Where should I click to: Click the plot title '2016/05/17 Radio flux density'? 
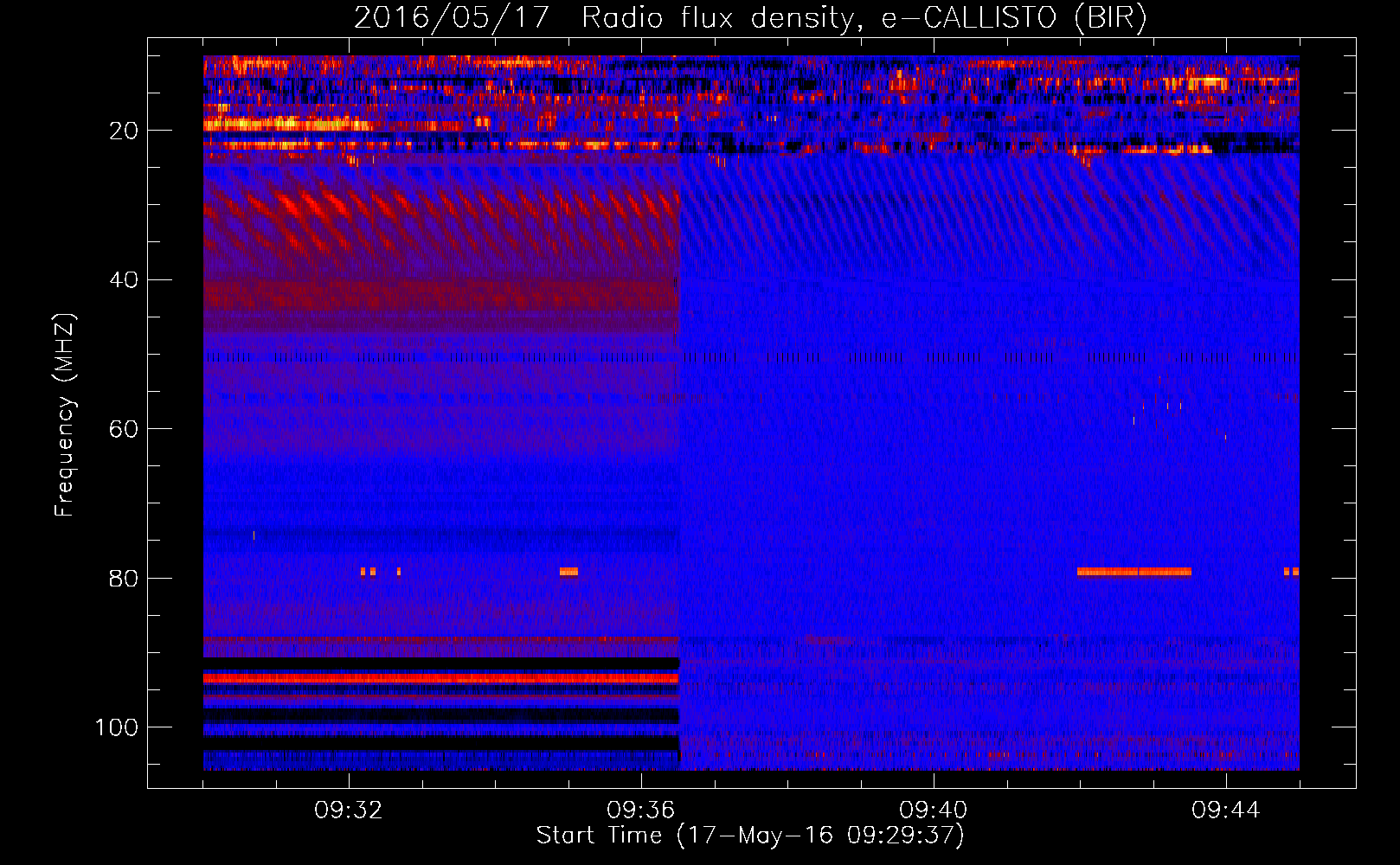click(x=749, y=17)
